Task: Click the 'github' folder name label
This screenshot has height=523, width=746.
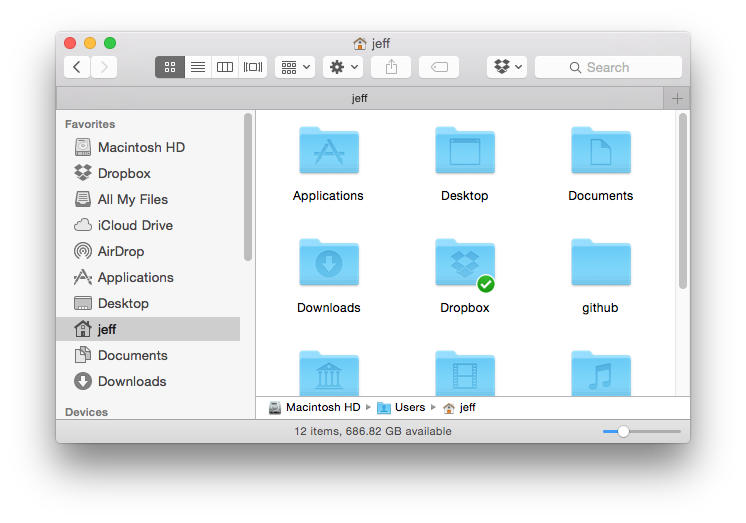Action: coord(600,308)
